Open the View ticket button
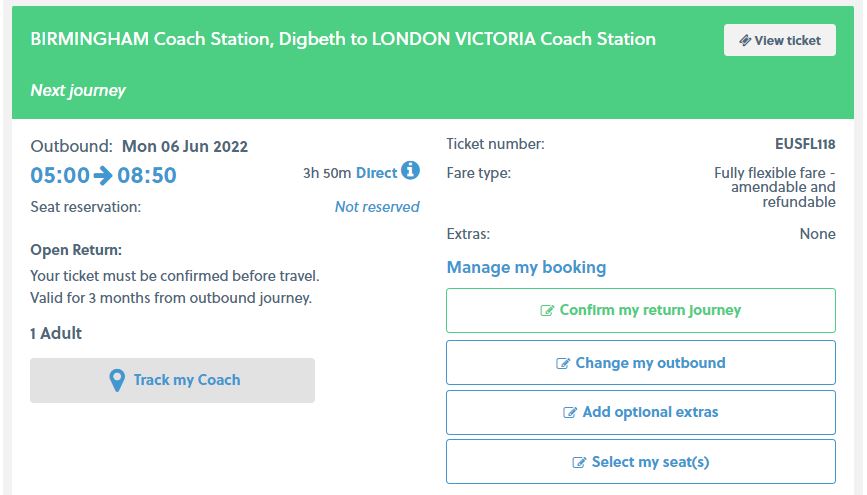Screen dimensions: 867x495 780,40
